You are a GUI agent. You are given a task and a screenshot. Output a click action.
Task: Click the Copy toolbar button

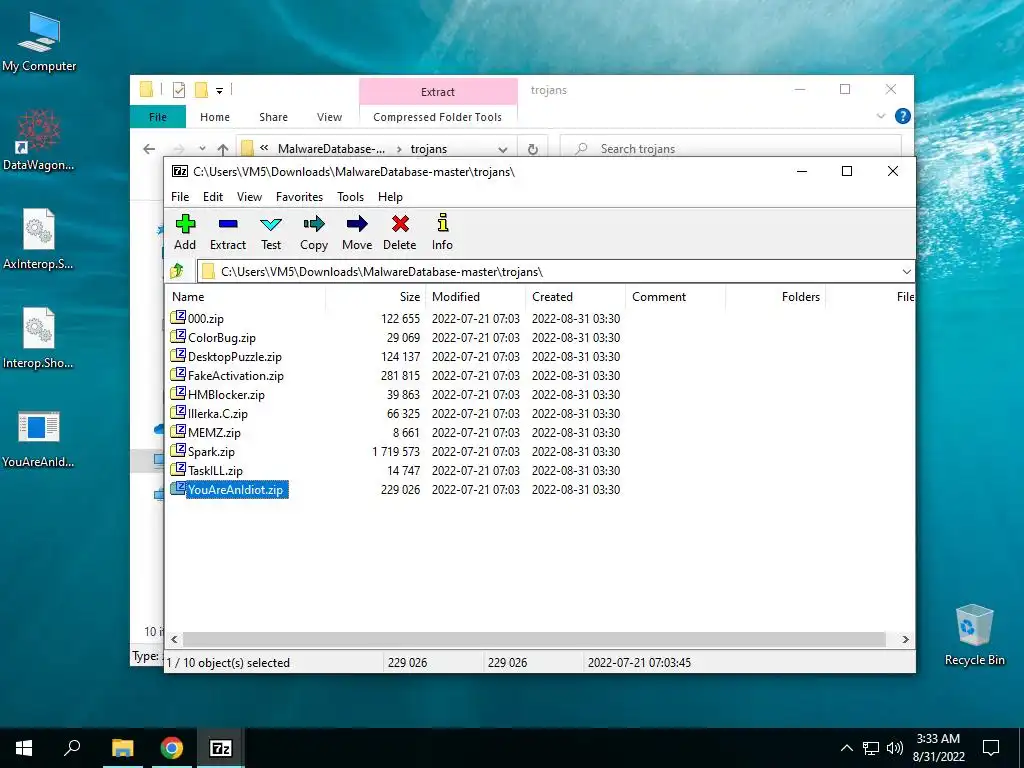pos(313,232)
